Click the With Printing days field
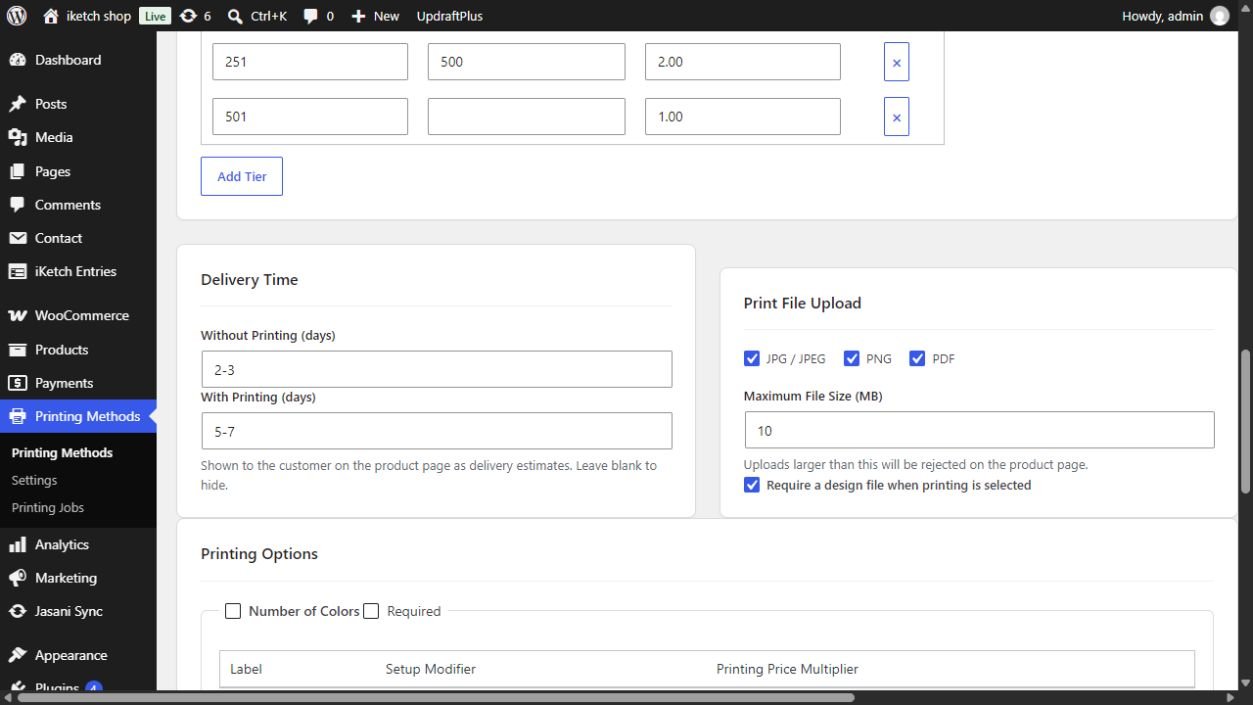 [437, 431]
